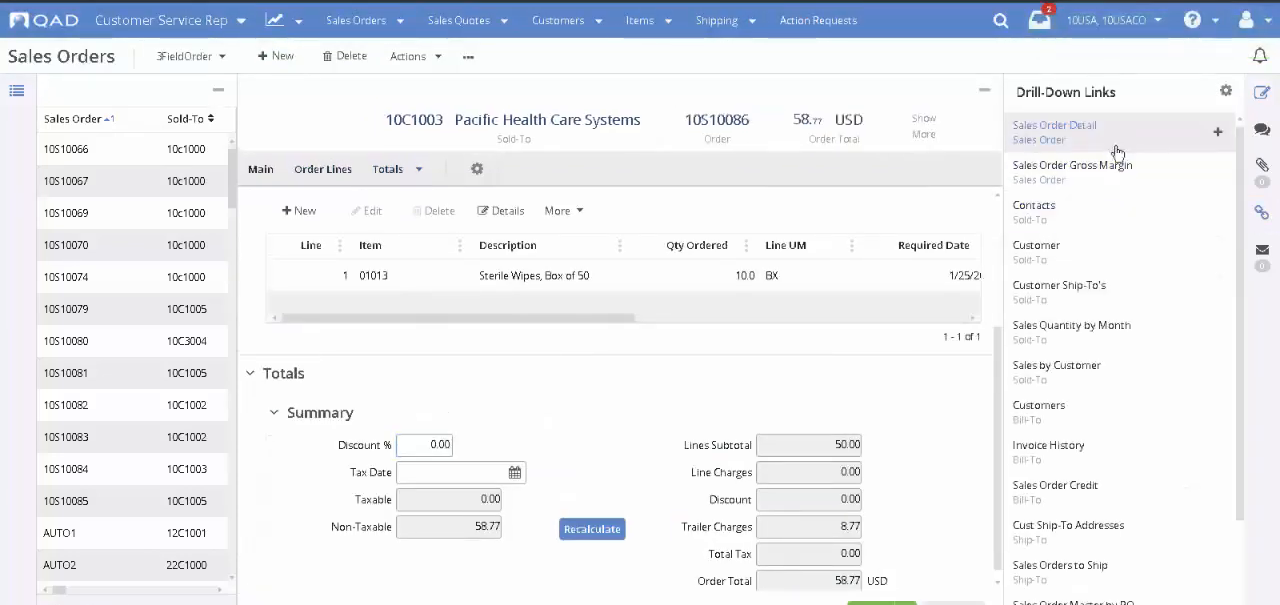The image size is (1280, 605).
Task: Open the inbox notifications icon
Action: pos(1040,19)
